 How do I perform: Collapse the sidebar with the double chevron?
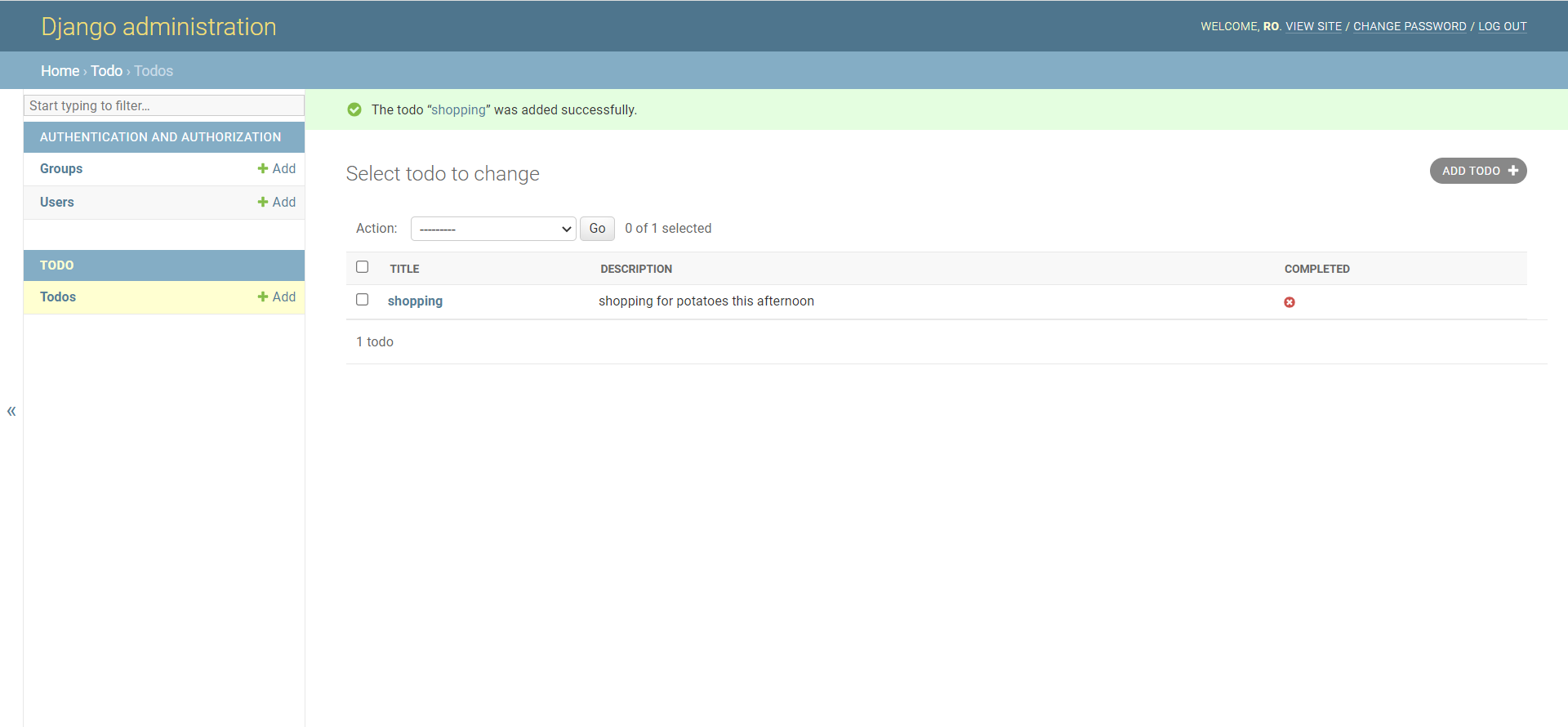pos(11,411)
